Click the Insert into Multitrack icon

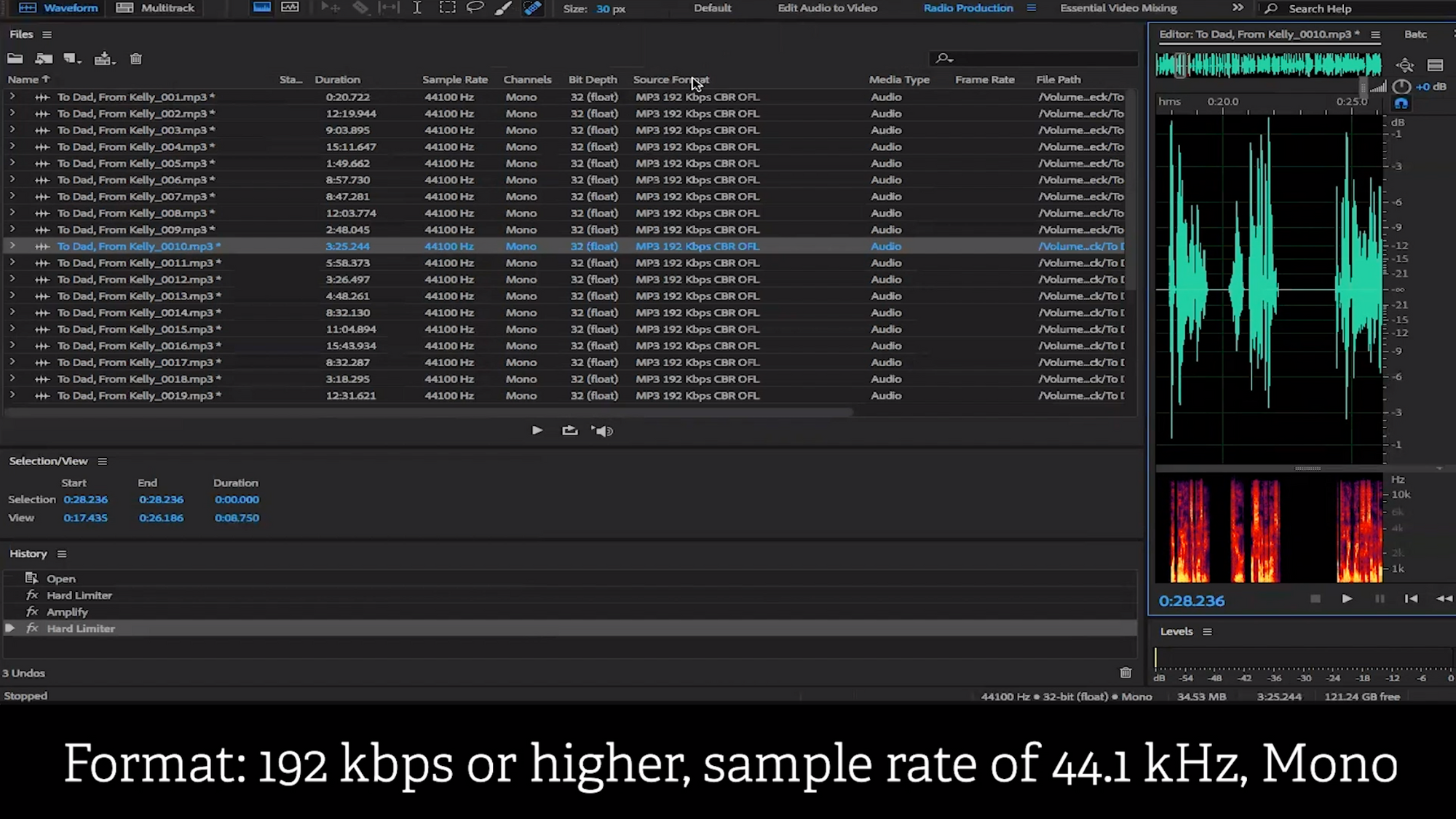pyautogui.click(x=105, y=59)
